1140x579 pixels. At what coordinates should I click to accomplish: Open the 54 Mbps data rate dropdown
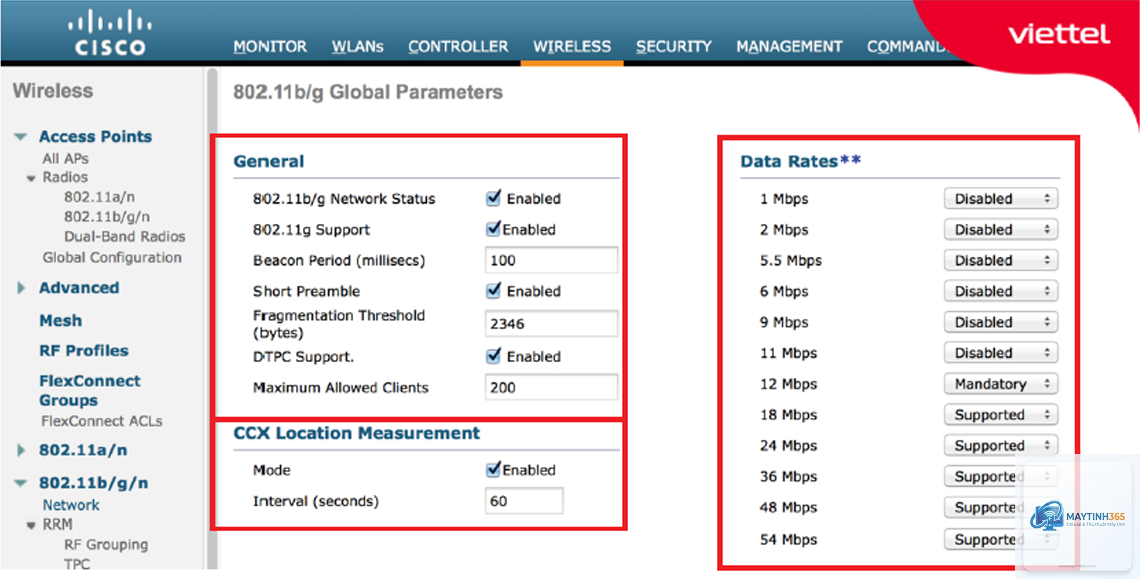(x=1000, y=539)
